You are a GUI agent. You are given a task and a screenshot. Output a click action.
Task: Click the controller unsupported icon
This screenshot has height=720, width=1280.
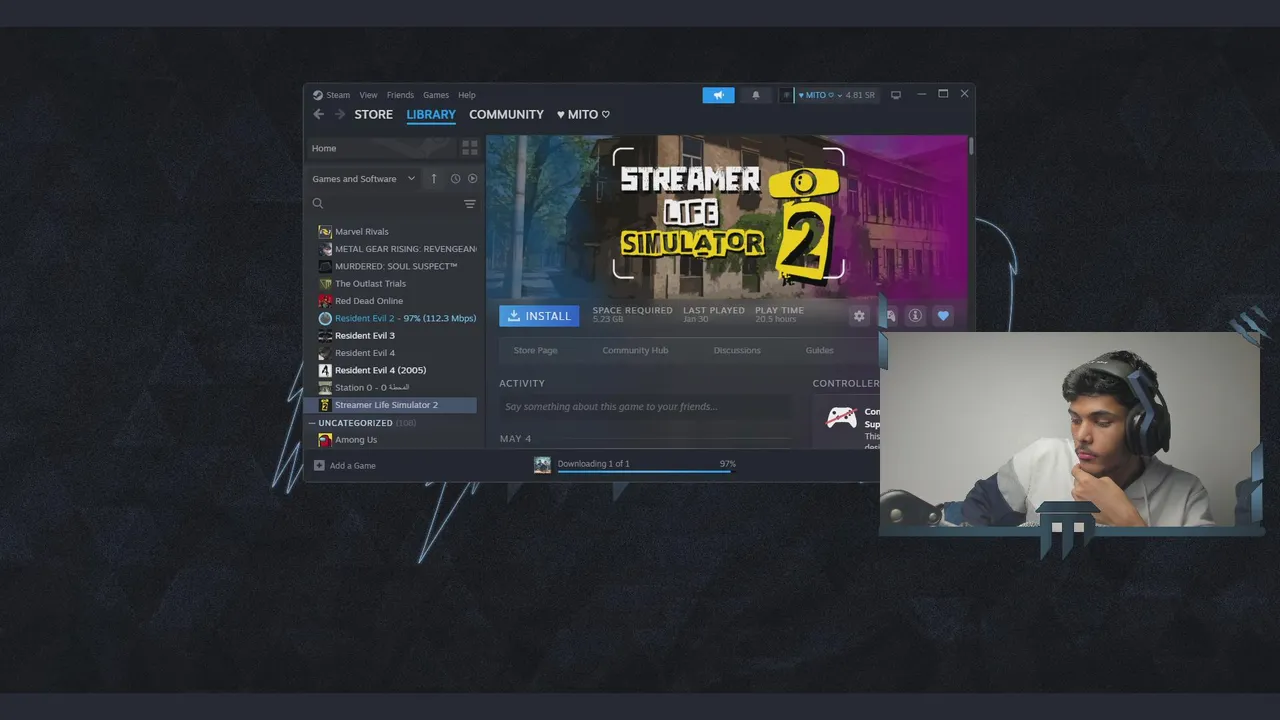[842, 417]
